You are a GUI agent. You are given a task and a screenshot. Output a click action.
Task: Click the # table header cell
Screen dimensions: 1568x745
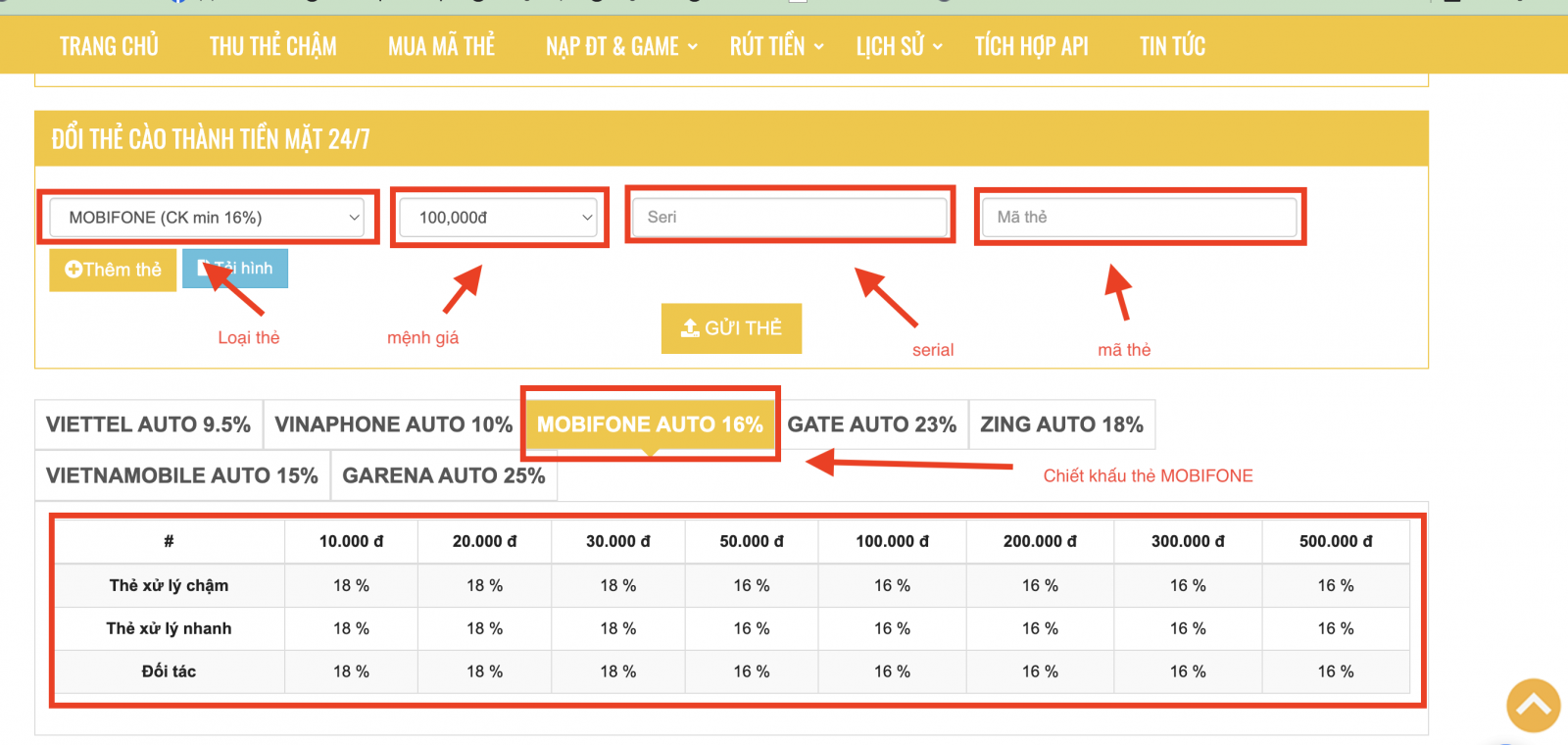[x=169, y=541]
